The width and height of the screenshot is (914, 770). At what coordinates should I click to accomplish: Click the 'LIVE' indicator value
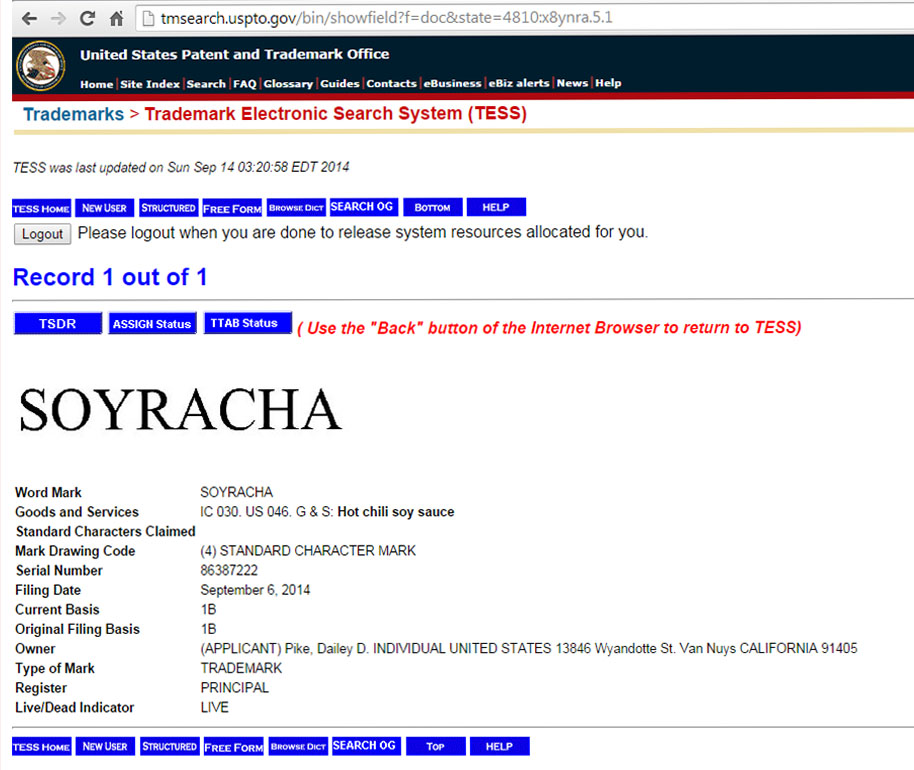coord(215,707)
